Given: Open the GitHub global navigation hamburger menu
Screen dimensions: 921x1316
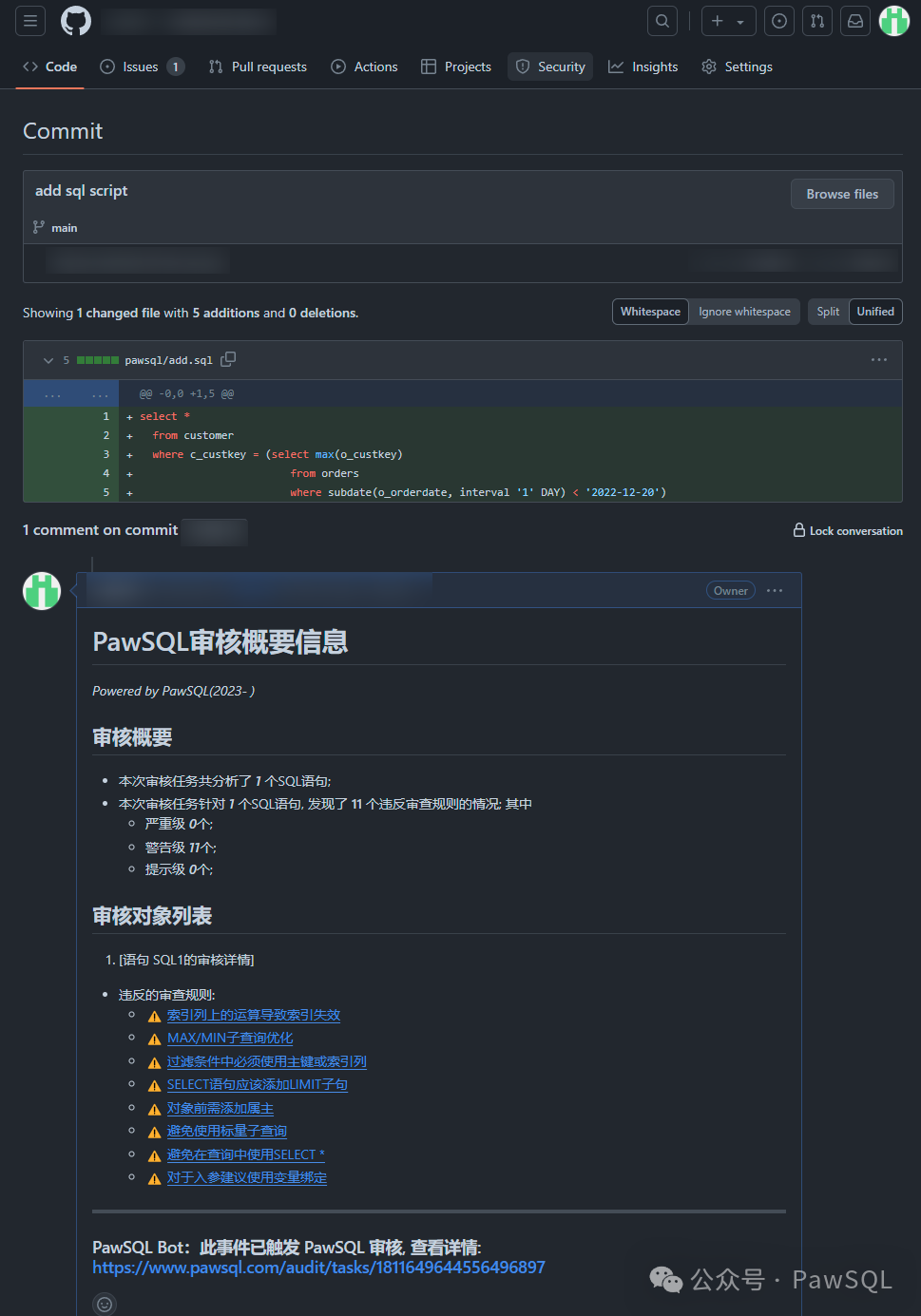Looking at the screenshot, I should [29, 21].
